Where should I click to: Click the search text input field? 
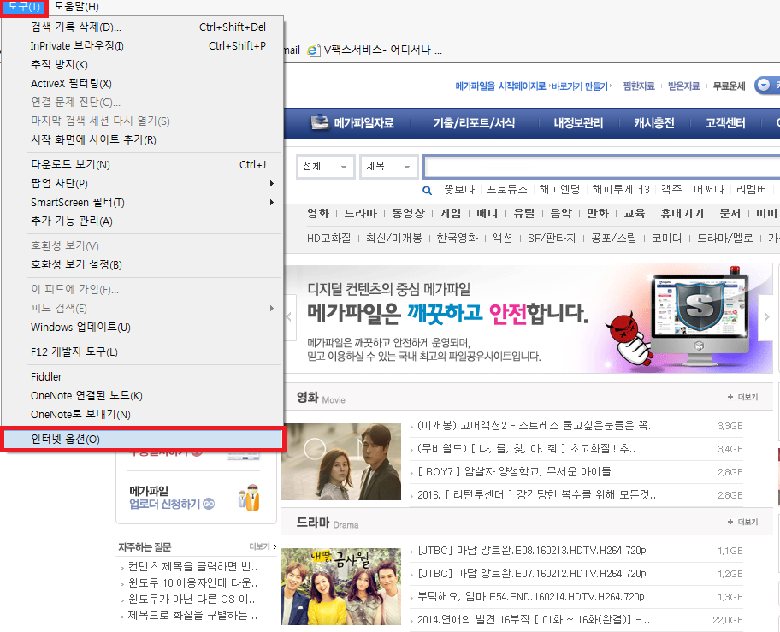pyautogui.click(x=601, y=167)
